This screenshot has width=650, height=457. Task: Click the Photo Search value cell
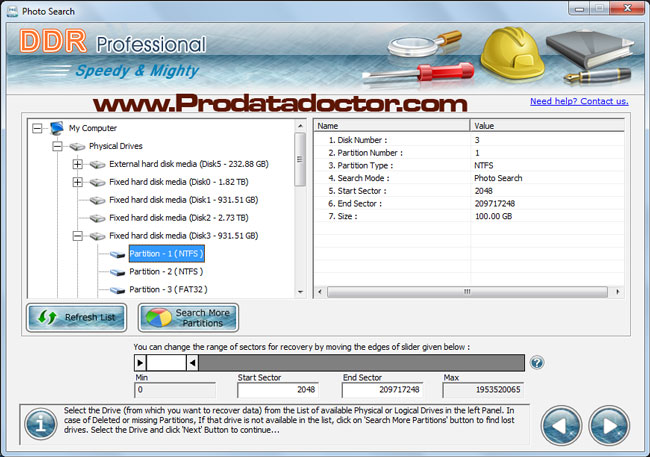tap(498, 178)
